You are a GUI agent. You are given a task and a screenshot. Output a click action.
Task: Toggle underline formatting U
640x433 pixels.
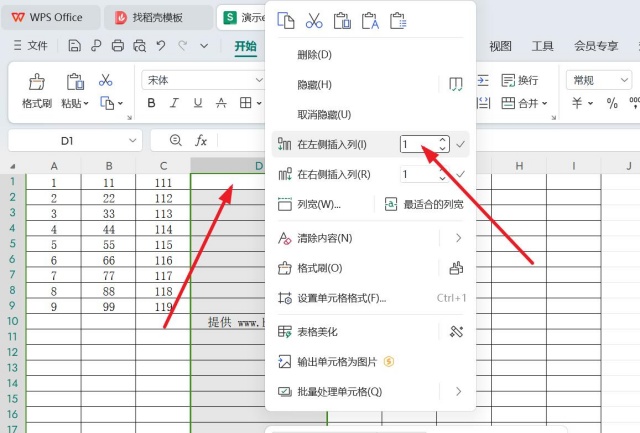(198, 103)
